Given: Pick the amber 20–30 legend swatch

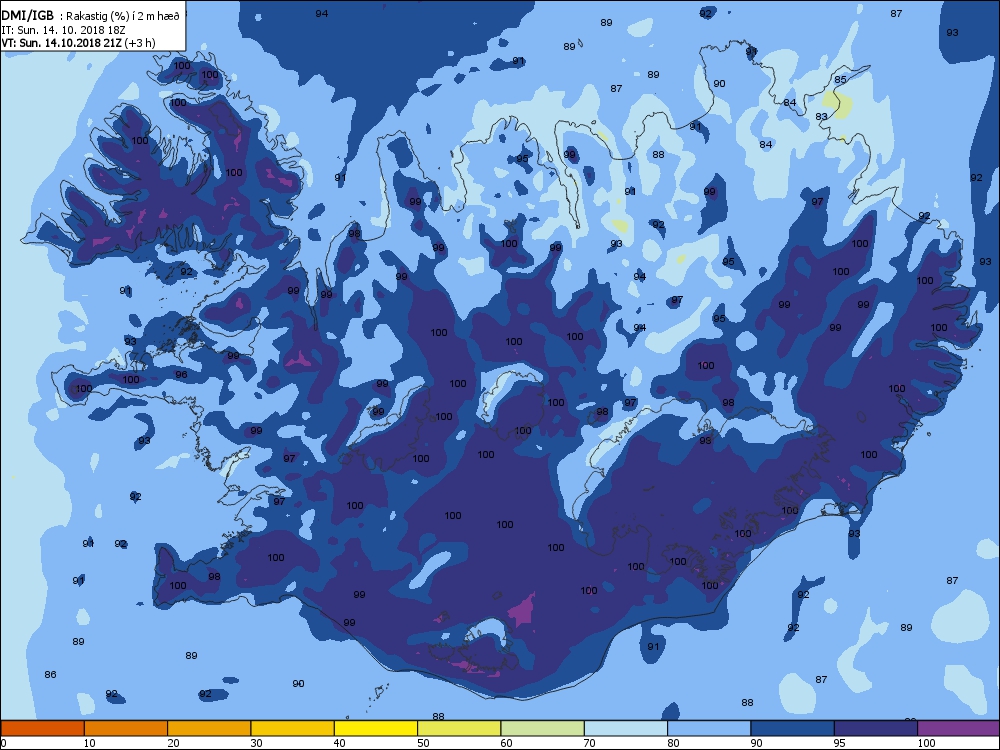Looking at the screenshot, I should [x=209, y=728].
